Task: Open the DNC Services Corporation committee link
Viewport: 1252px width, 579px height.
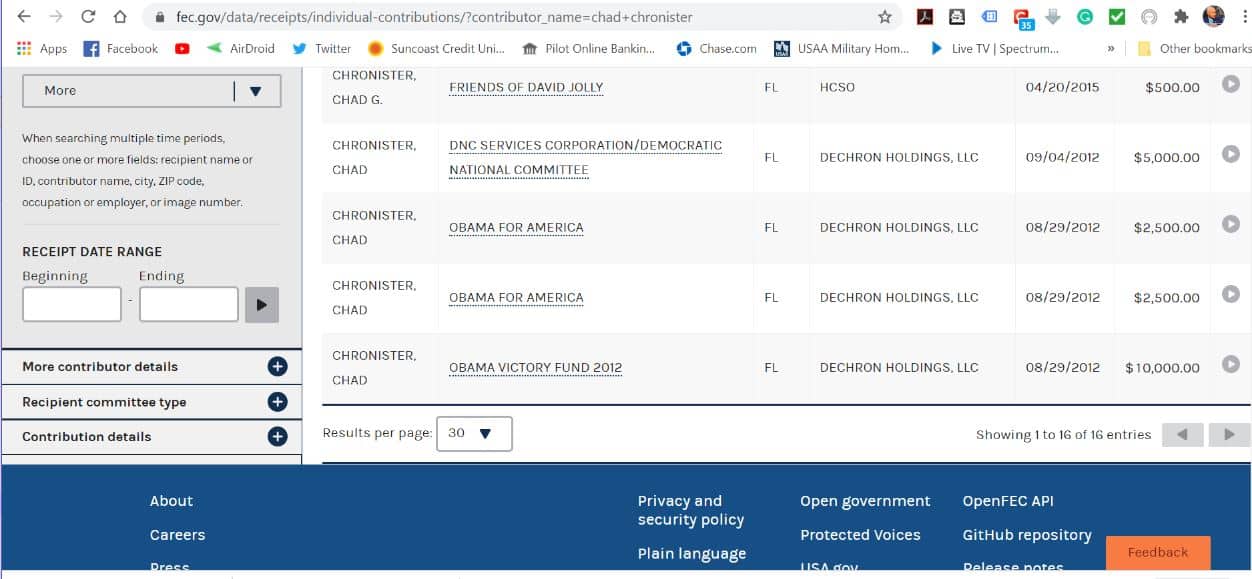Action: [585, 157]
